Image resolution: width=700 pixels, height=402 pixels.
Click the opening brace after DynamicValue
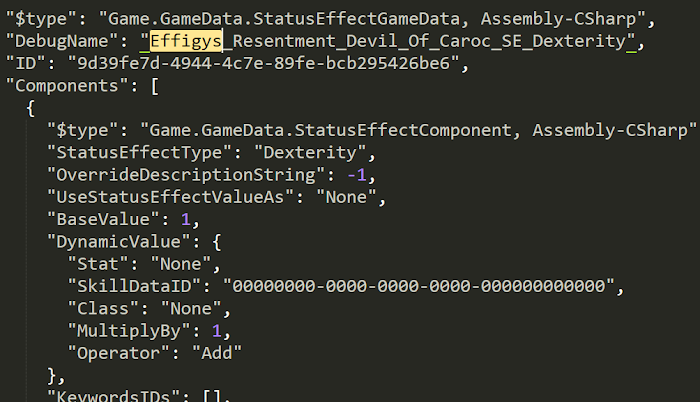pos(217,242)
